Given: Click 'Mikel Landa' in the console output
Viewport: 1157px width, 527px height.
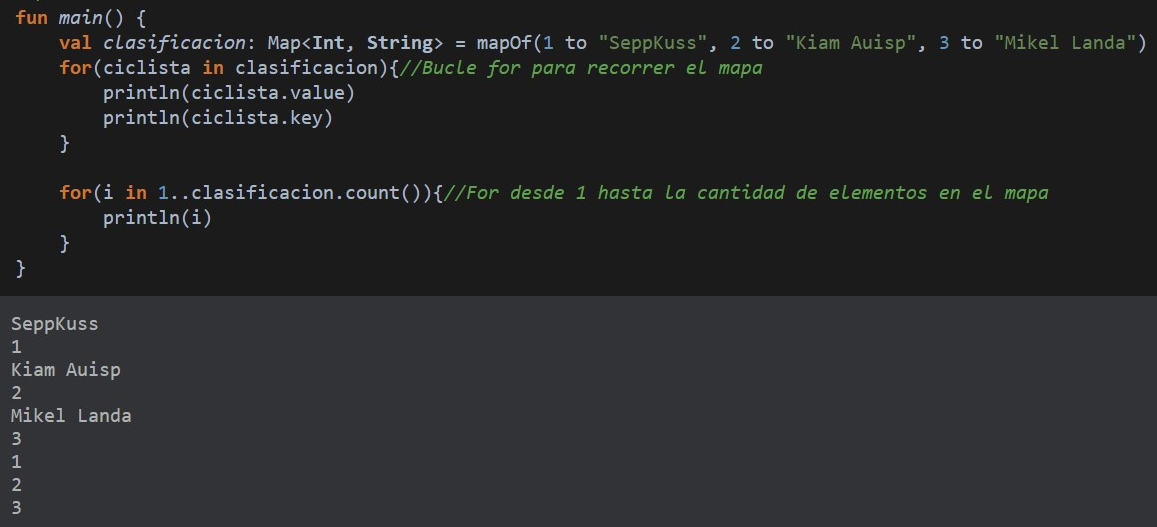Looking at the screenshot, I should [x=71, y=416].
